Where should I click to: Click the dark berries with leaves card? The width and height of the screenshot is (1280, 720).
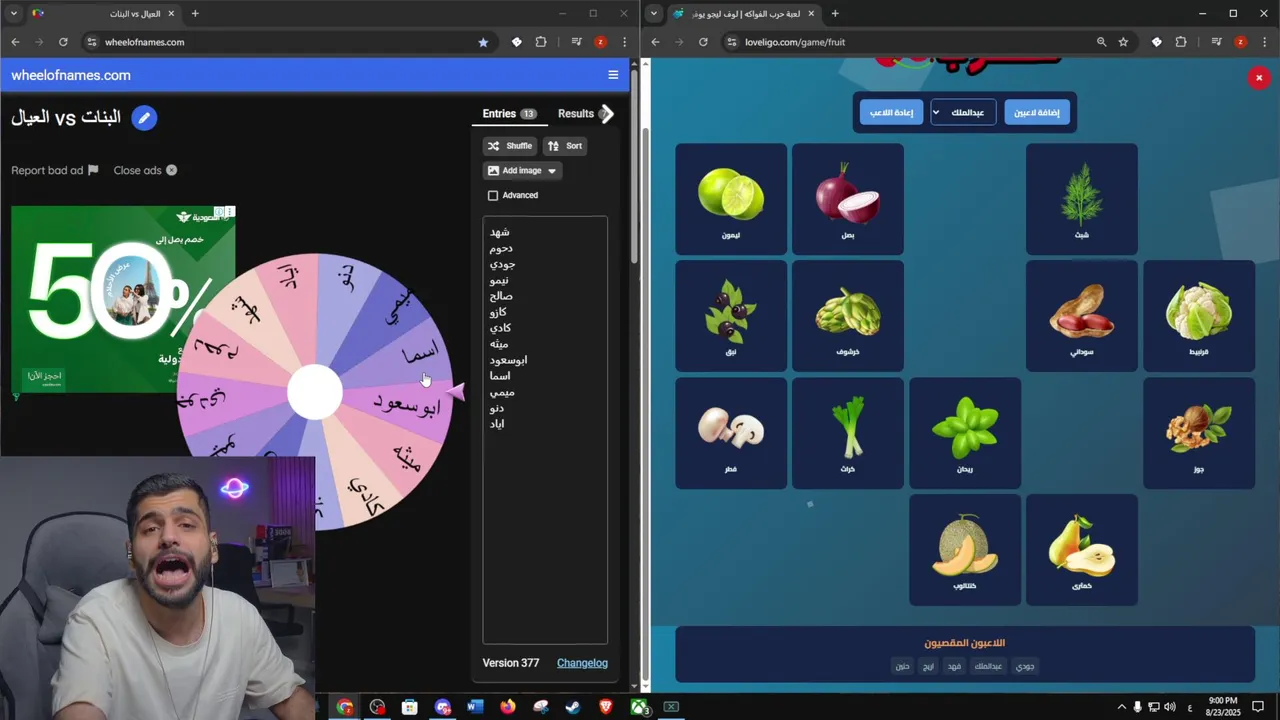tap(731, 316)
